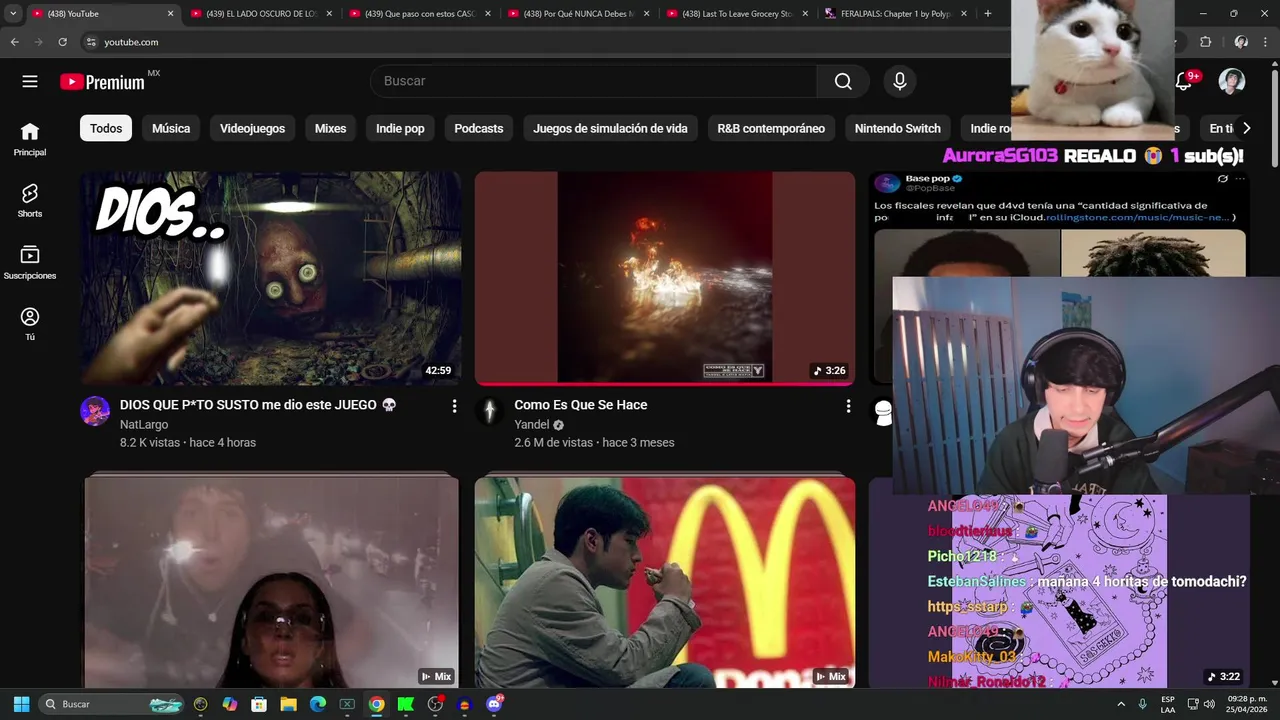Click NatLargo channel avatar
1280x720 pixels.
point(95,411)
